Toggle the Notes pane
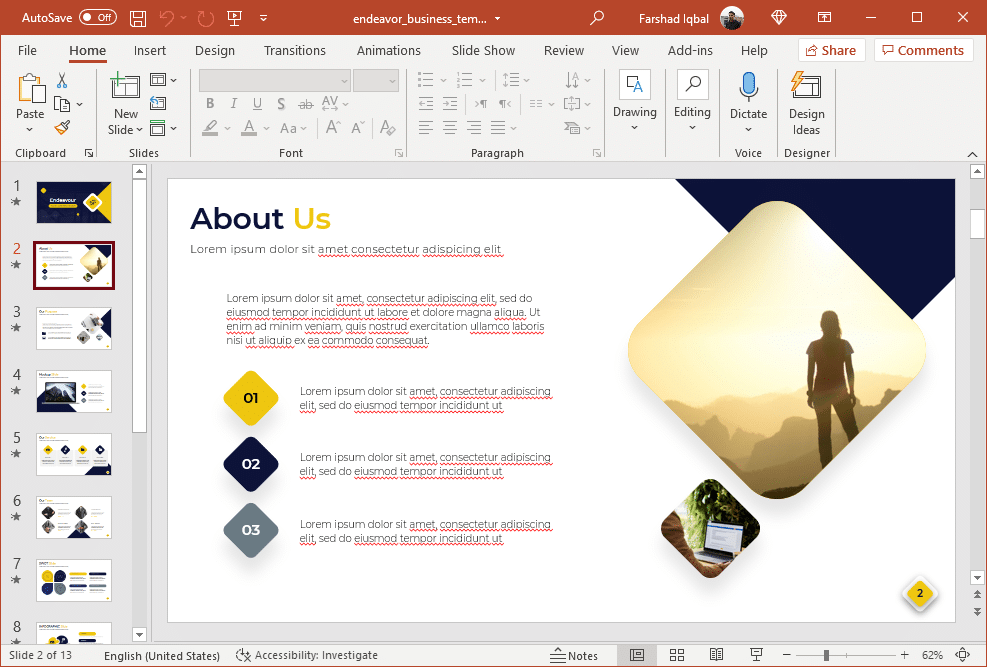The height and width of the screenshot is (667, 987). (574, 655)
